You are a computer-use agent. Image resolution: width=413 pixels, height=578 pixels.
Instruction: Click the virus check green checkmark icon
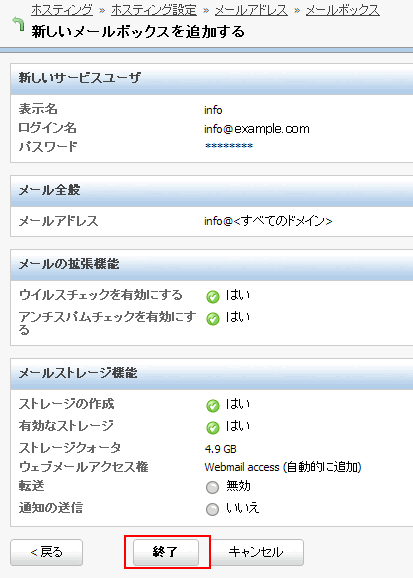pos(213,297)
